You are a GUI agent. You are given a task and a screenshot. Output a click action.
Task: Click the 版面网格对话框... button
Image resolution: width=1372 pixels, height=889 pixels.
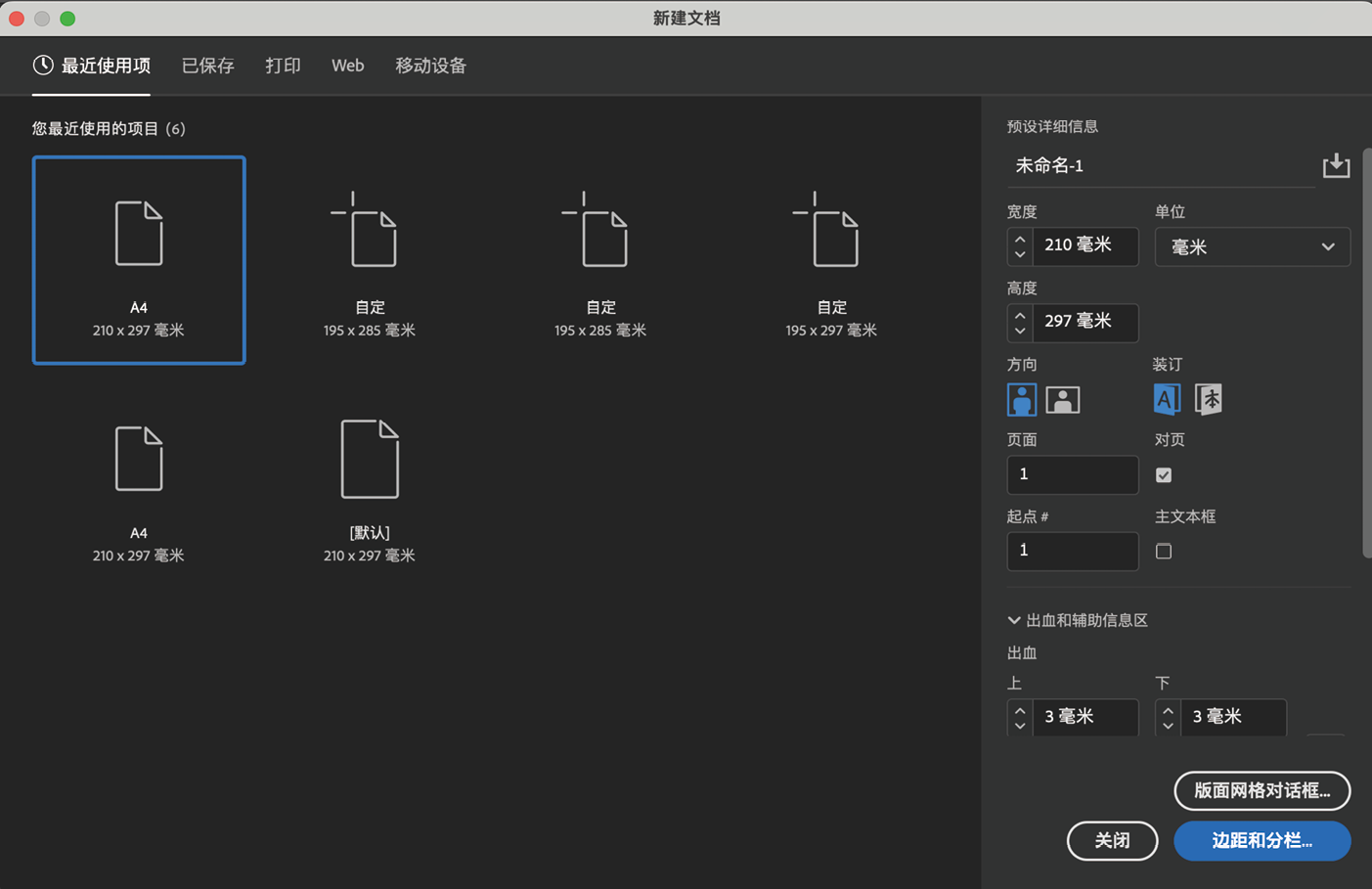[x=1261, y=791]
